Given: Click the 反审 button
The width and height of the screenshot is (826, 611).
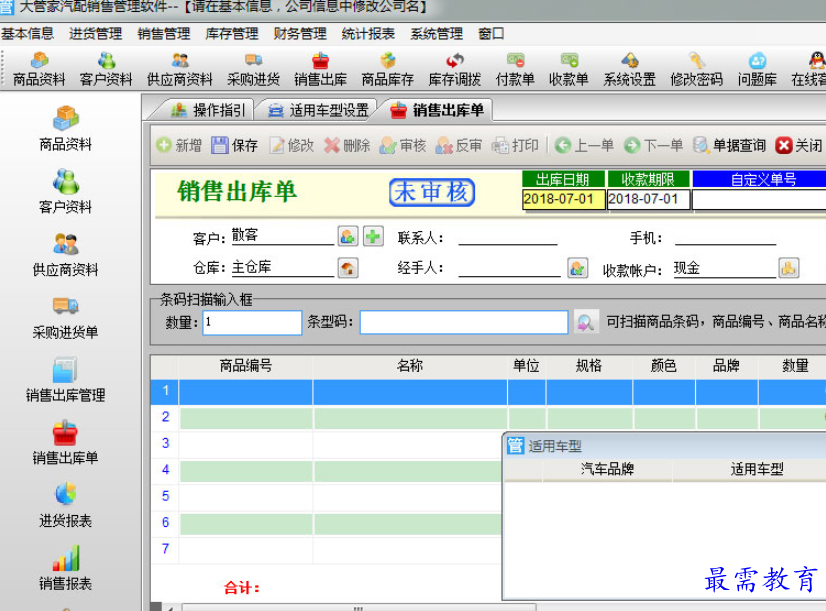Looking at the screenshot, I should click(x=459, y=145).
